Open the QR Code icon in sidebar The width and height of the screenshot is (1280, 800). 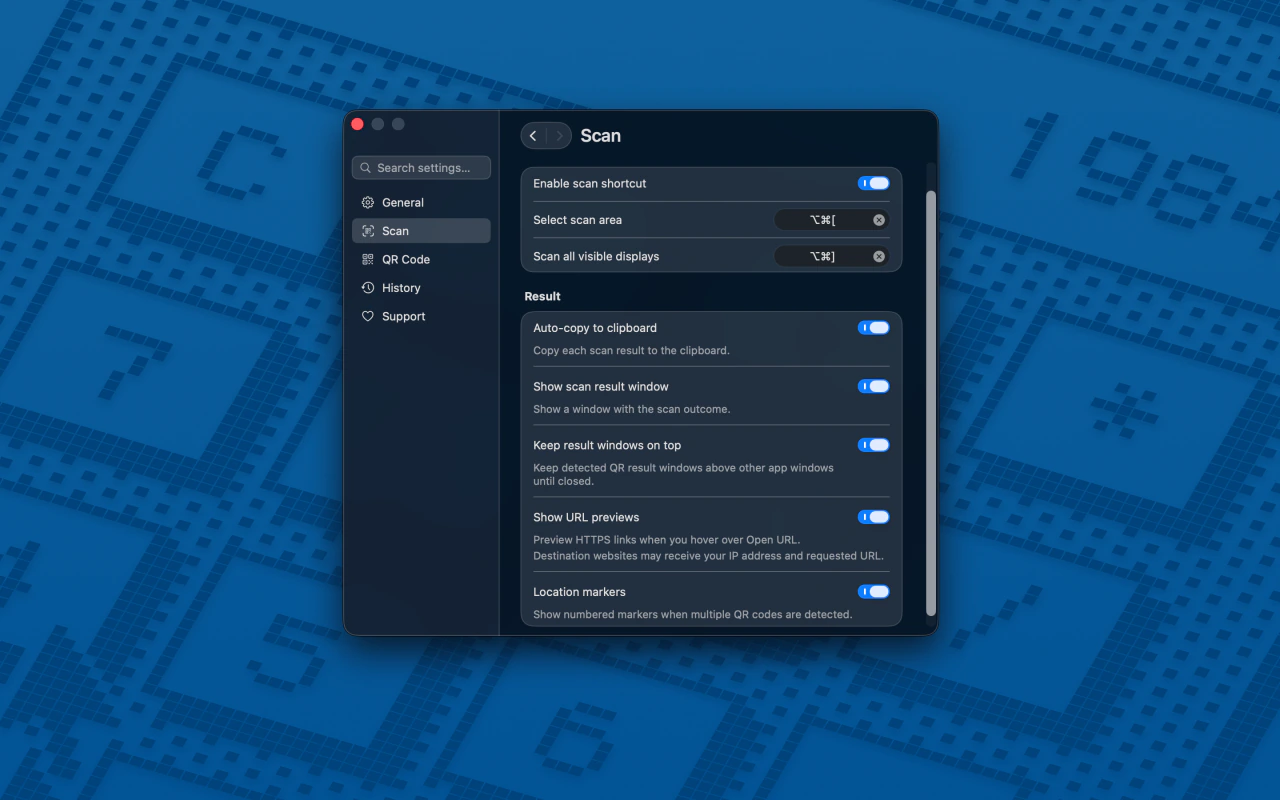tap(368, 259)
